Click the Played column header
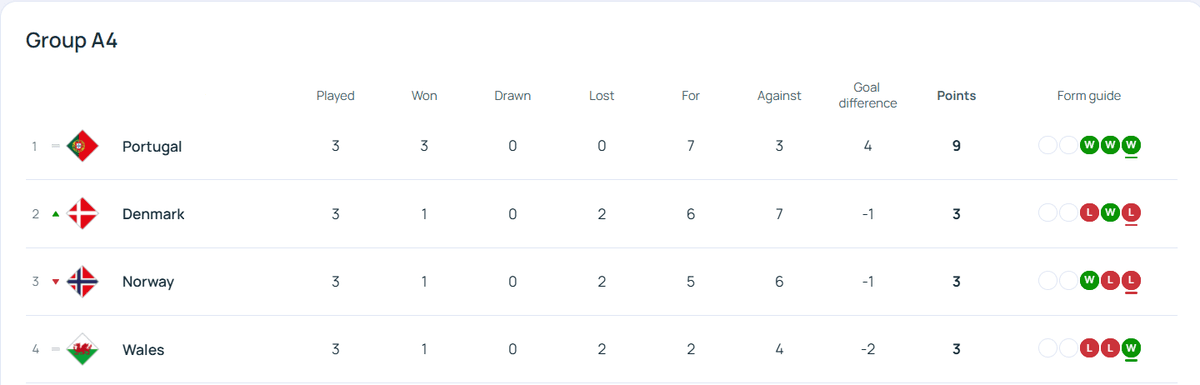The width and height of the screenshot is (1200, 385). pos(335,96)
